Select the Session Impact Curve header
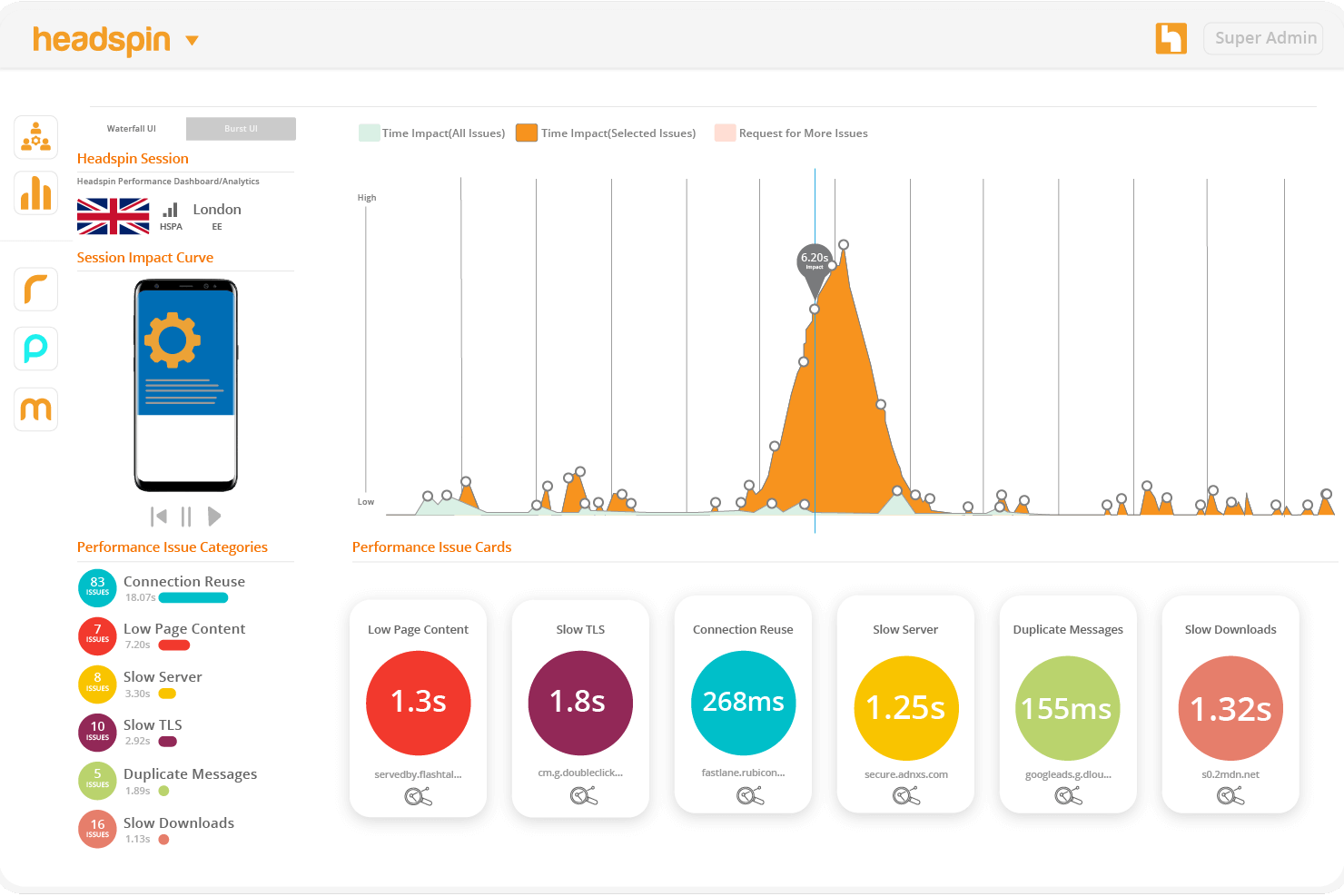 (x=144, y=257)
